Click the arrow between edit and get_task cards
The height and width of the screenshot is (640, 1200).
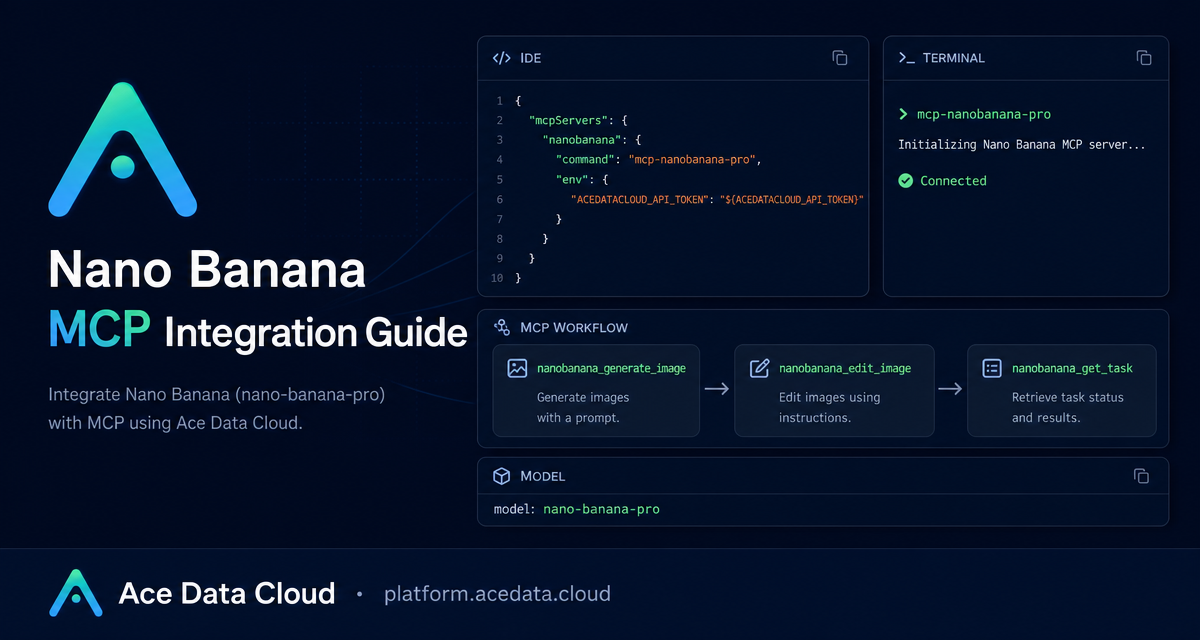click(950, 389)
